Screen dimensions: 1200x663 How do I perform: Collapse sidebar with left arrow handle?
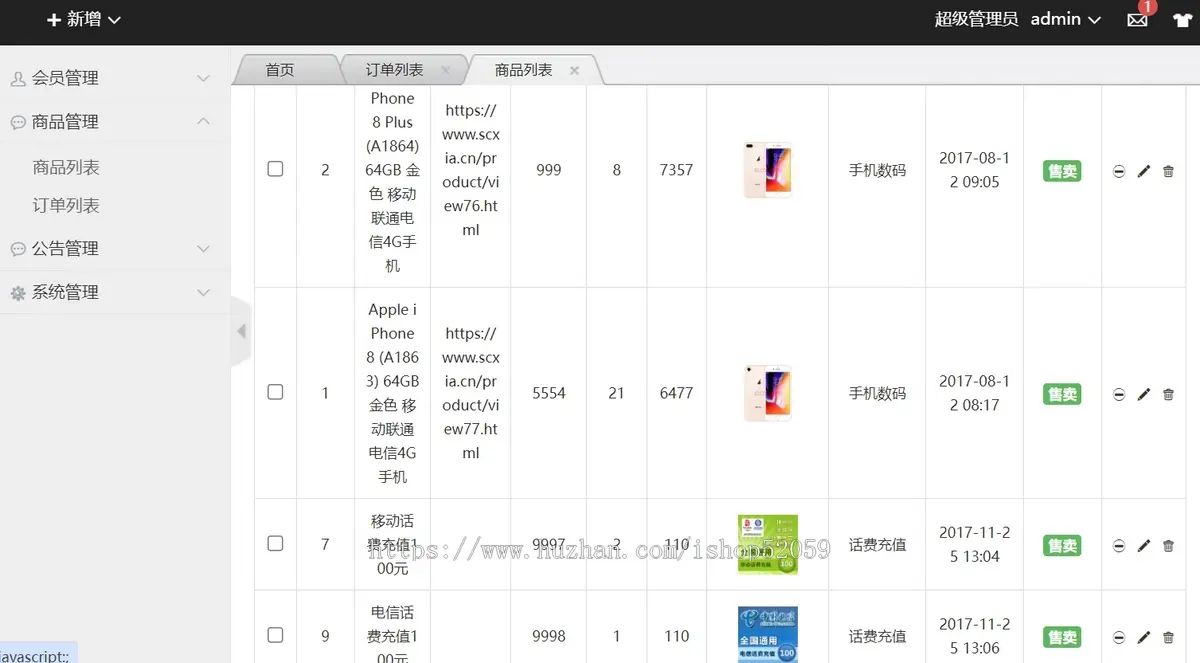click(241, 331)
